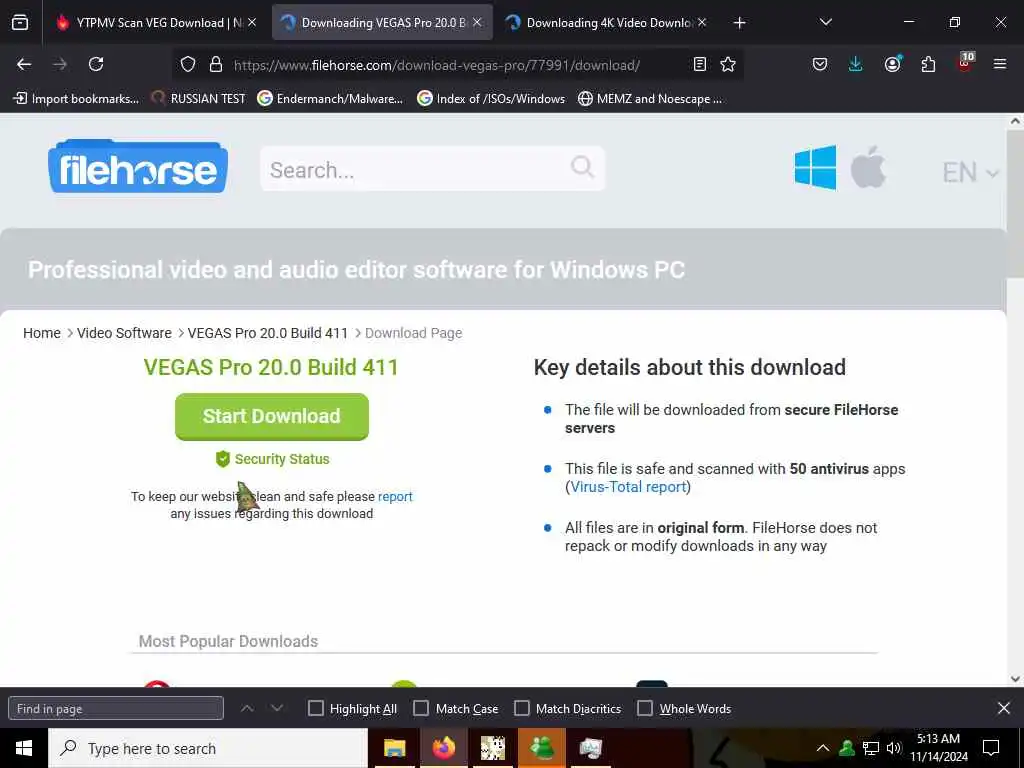Focus the Find in page field
1024x768 pixels.
[x=116, y=709]
